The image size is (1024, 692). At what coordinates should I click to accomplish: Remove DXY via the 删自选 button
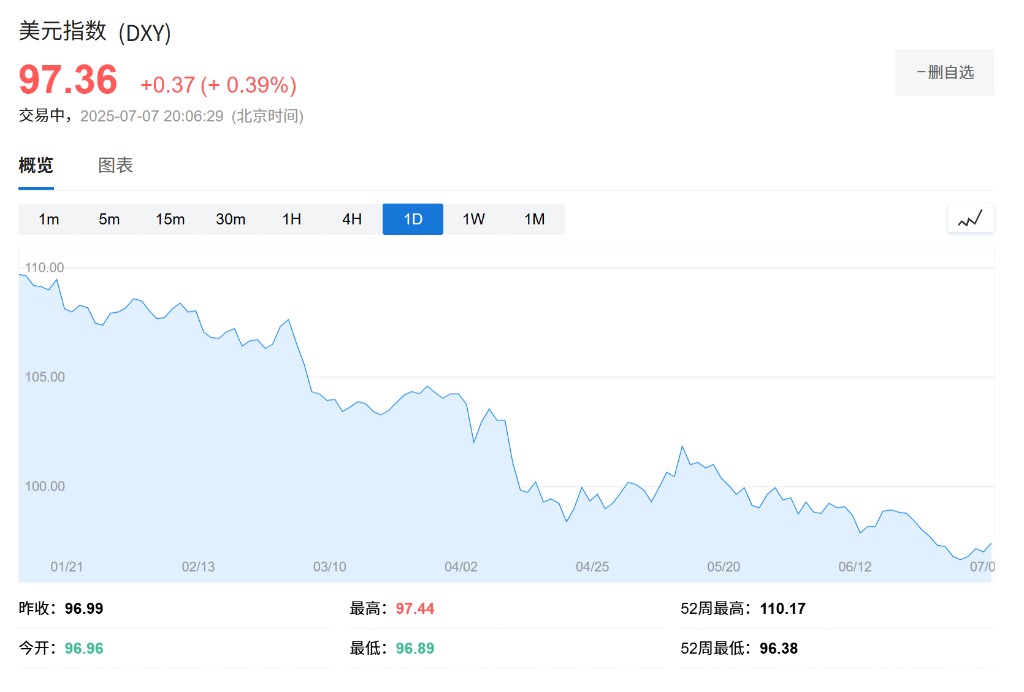tap(944, 72)
